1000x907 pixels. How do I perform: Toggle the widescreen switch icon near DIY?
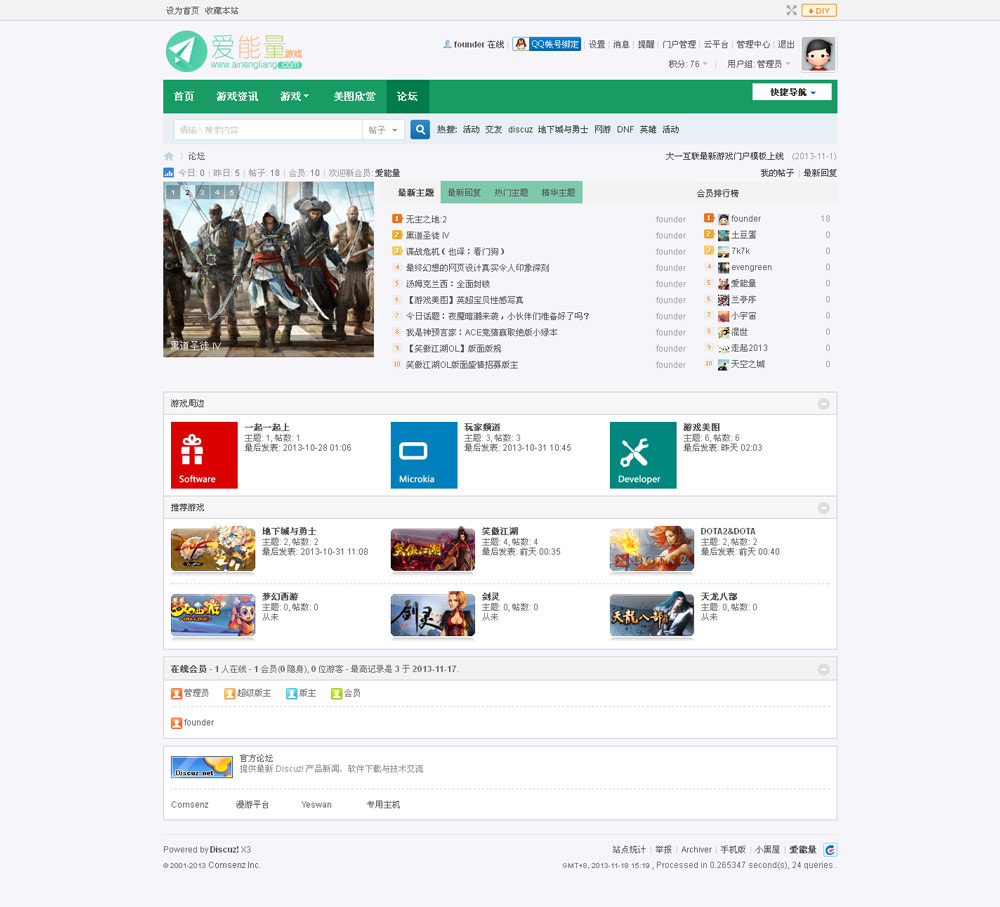click(791, 10)
